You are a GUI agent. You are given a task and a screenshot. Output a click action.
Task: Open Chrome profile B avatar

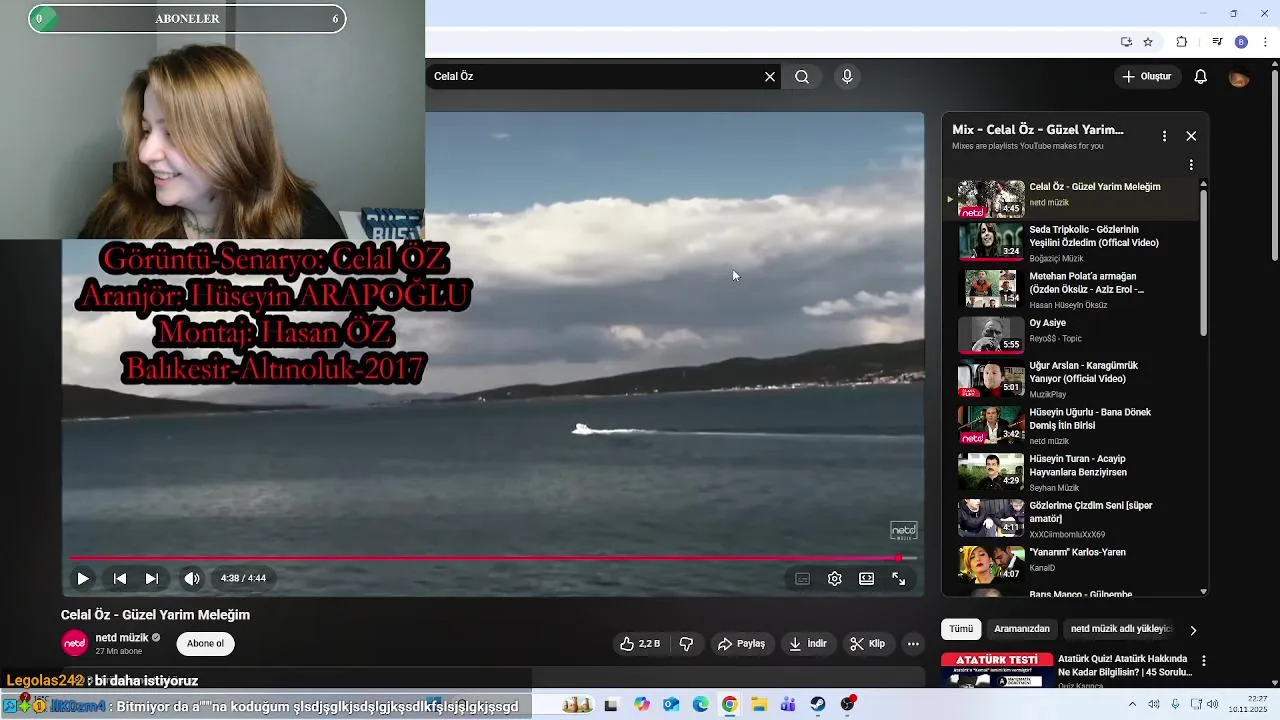[x=1241, y=42]
